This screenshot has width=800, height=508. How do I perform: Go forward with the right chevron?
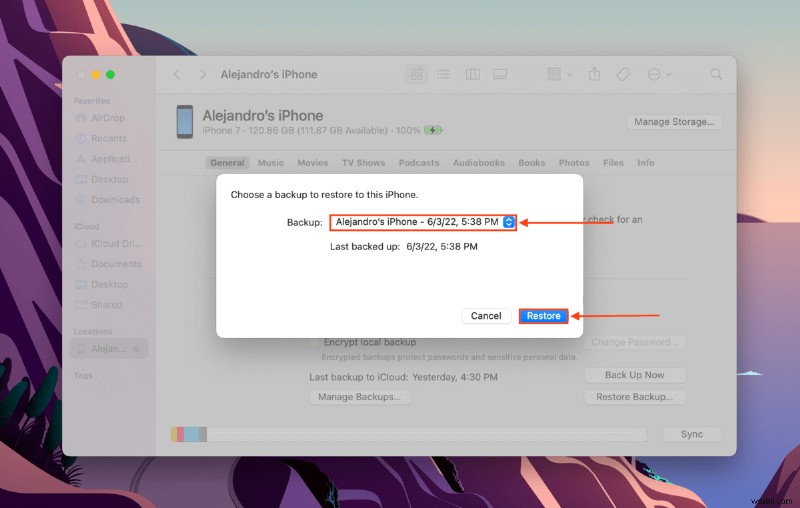pyautogui.click(x=203, y=74)
